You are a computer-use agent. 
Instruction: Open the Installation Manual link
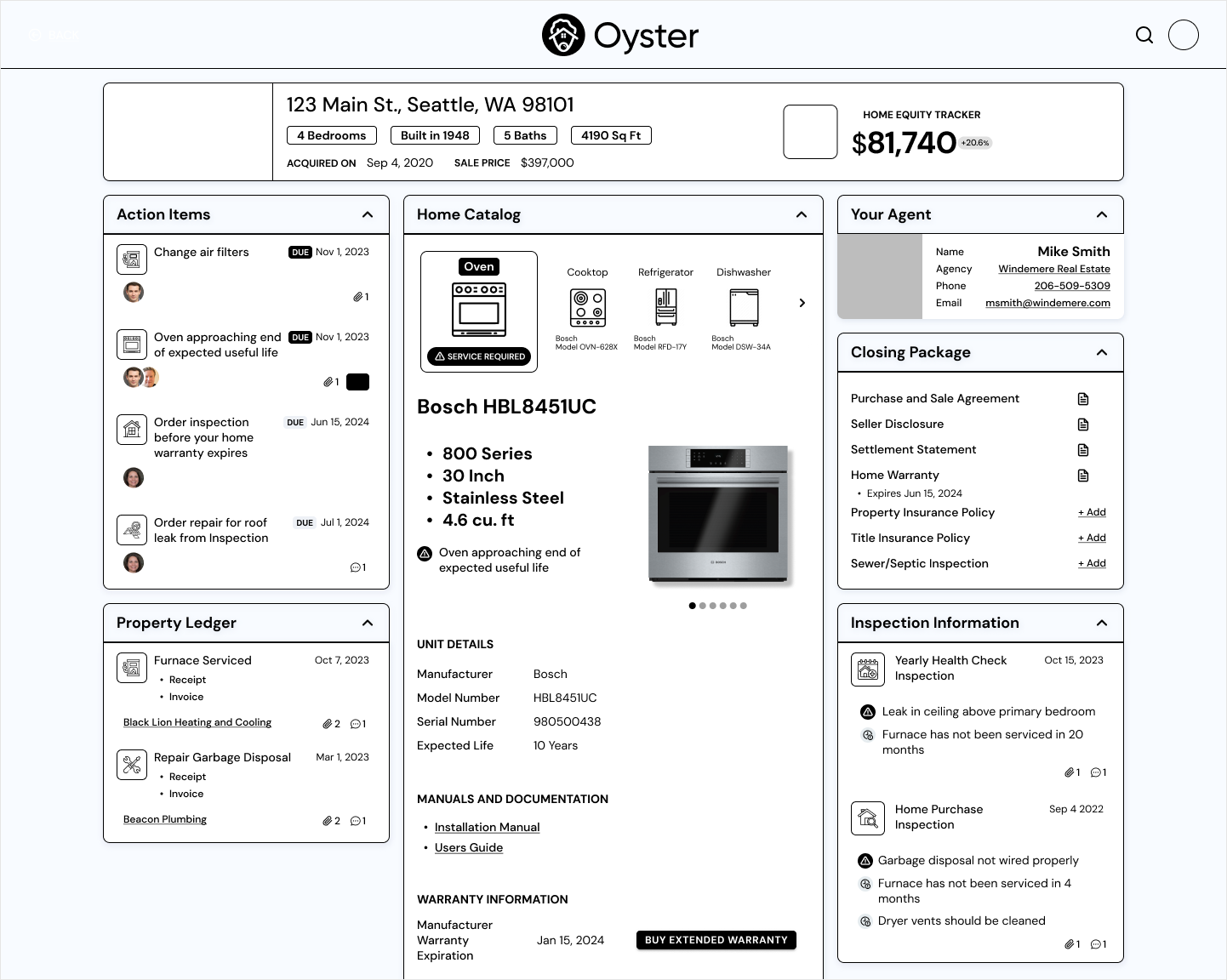pos(487,827)
